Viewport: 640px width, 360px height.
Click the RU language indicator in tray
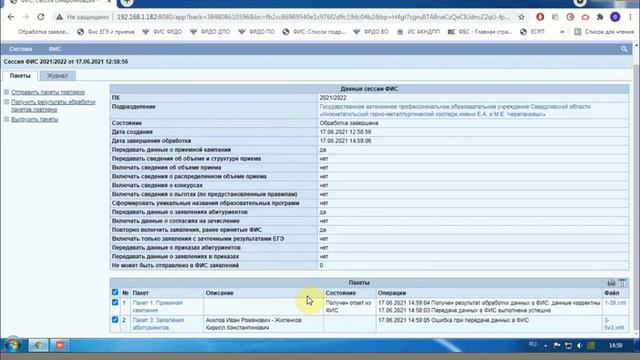pos(533,345)
